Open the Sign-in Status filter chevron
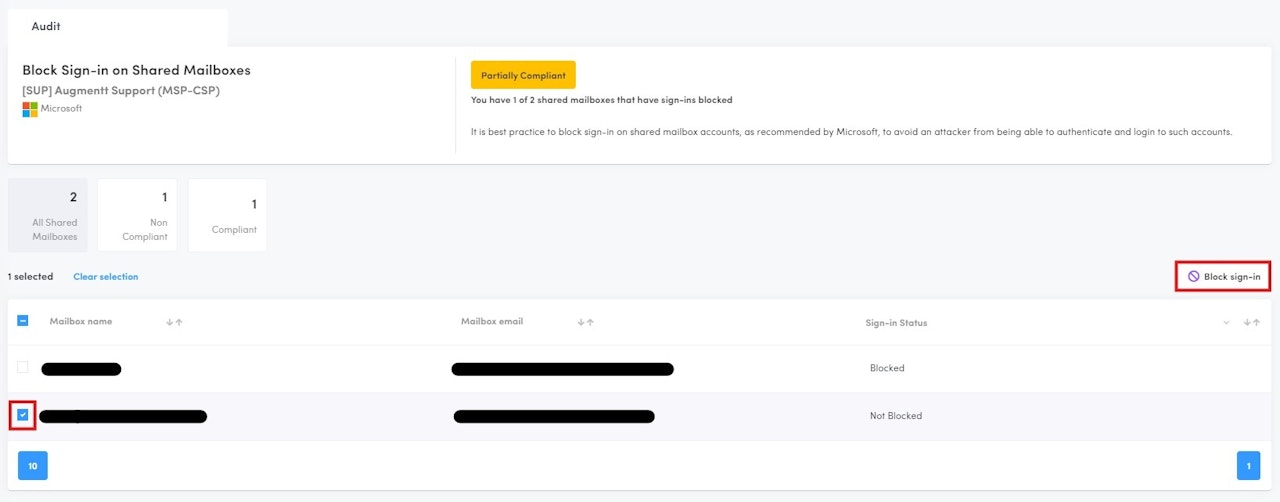Viewport: 1280px width, 502px height. click(x=1227, y=322)
